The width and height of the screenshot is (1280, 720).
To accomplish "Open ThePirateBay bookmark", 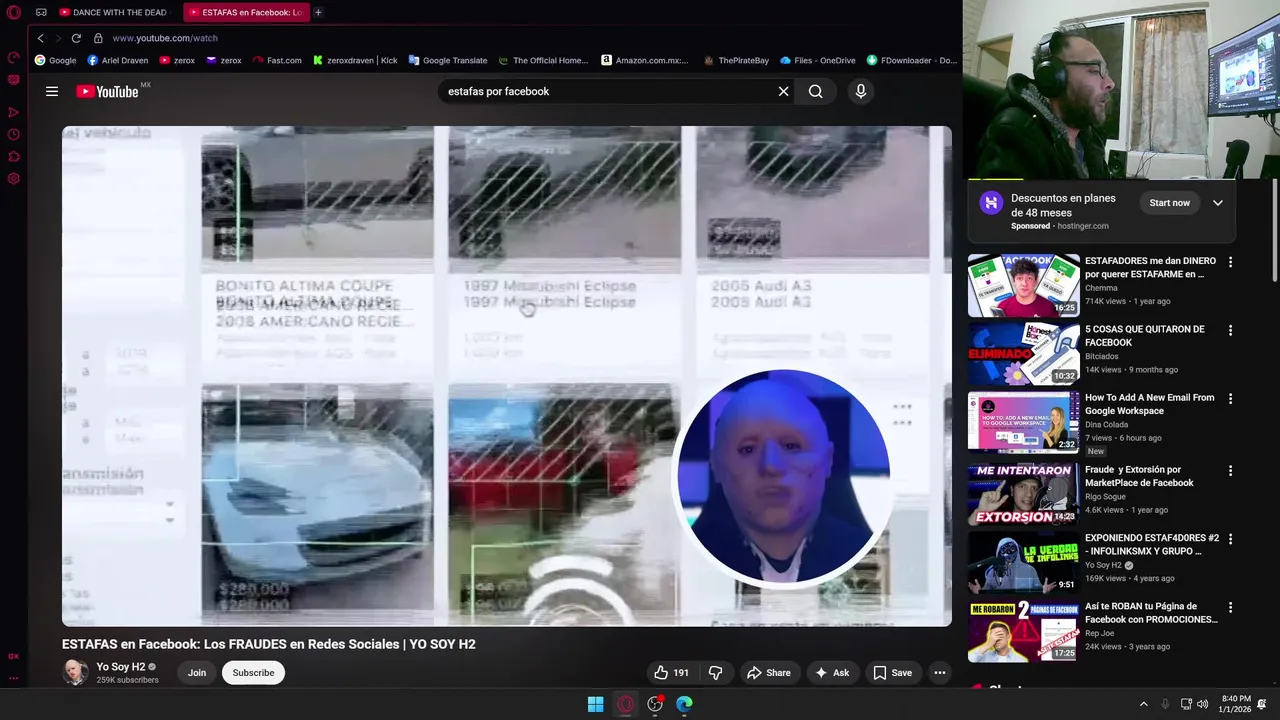I will pos(736,60).
